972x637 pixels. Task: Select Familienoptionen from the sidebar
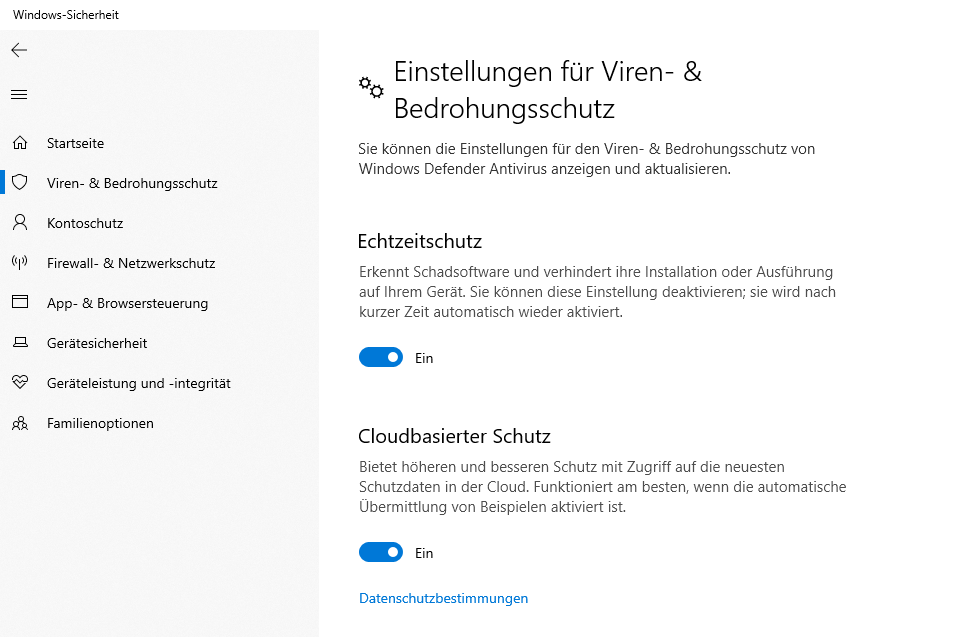(x=100, y=423)
